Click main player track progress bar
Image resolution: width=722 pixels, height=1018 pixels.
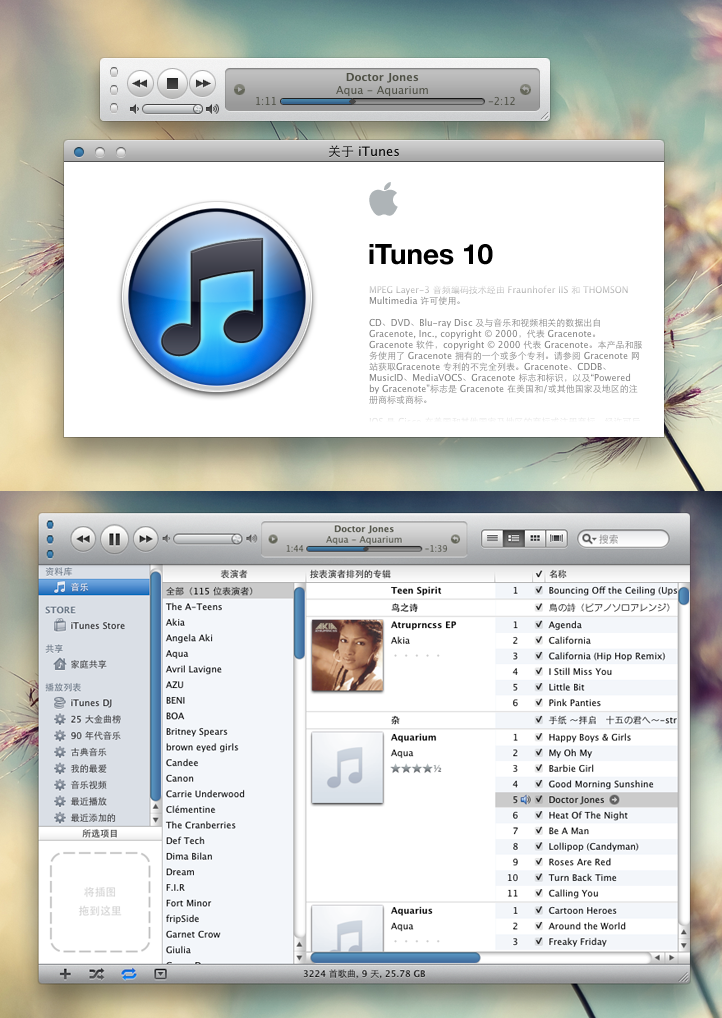[364, 549]
